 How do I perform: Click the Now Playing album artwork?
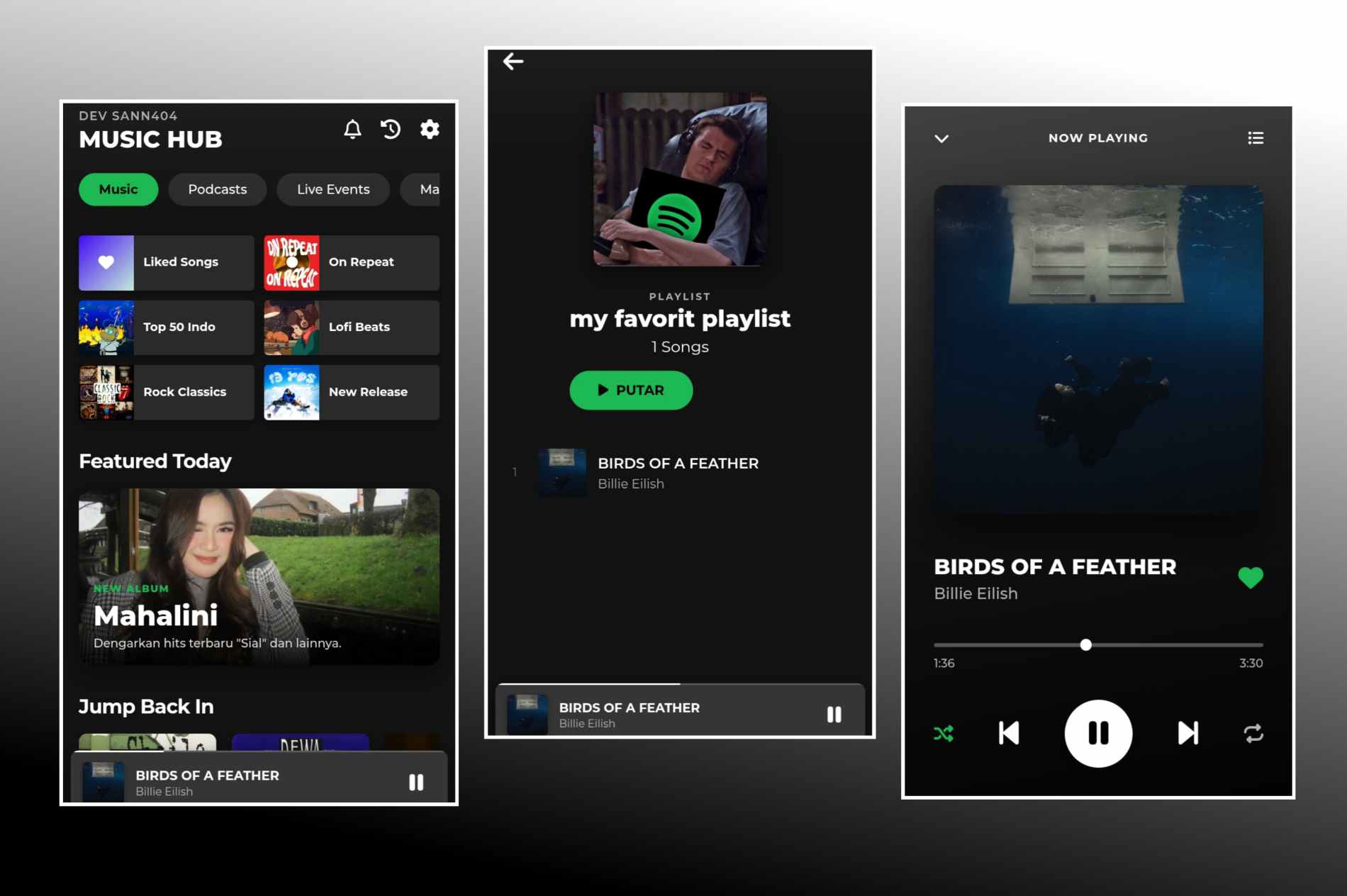(x=1098, y=349)
